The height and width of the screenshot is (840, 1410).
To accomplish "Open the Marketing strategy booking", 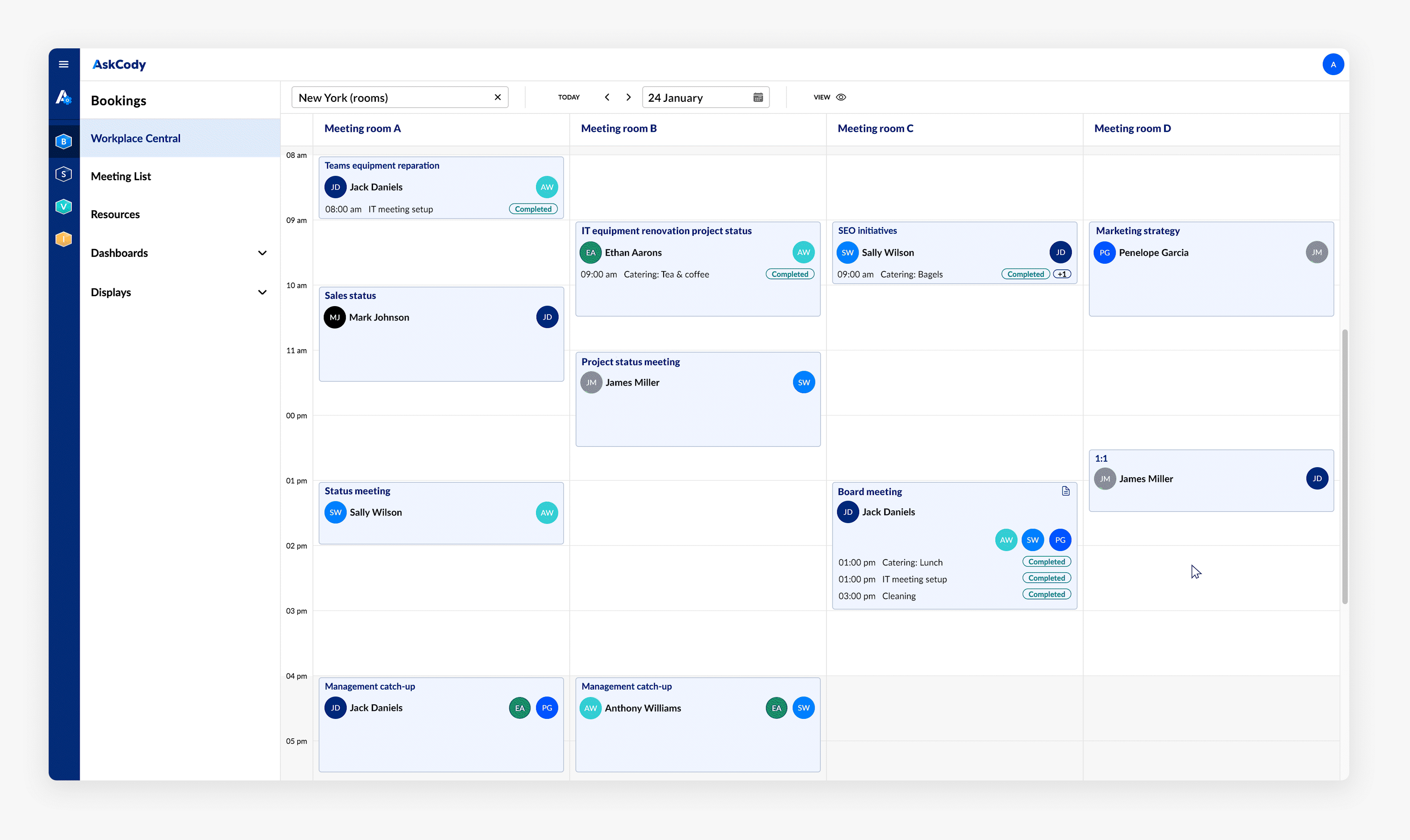I will click(1211, 269).
